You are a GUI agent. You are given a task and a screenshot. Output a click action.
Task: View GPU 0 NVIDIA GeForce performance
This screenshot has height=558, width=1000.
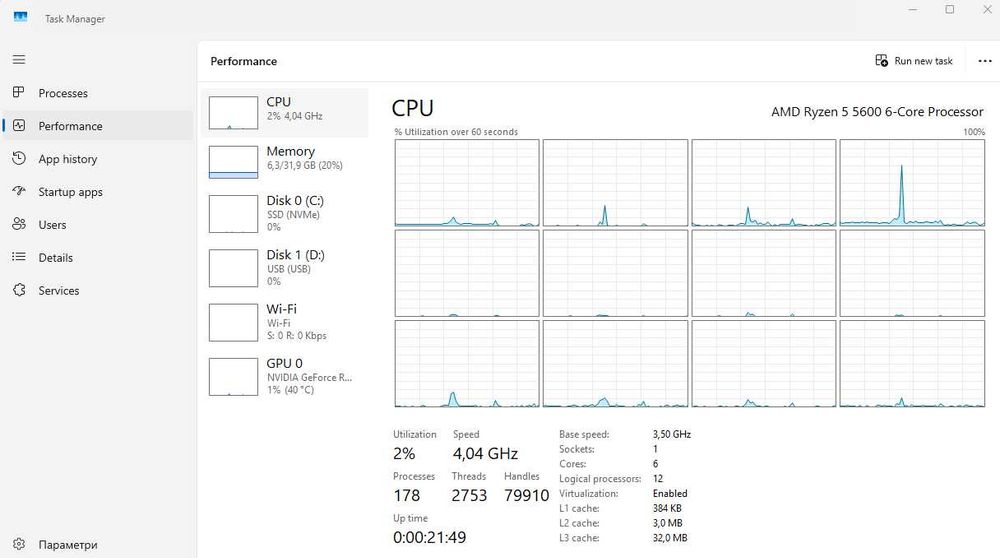pyautogui.click(x=285, y=376)
